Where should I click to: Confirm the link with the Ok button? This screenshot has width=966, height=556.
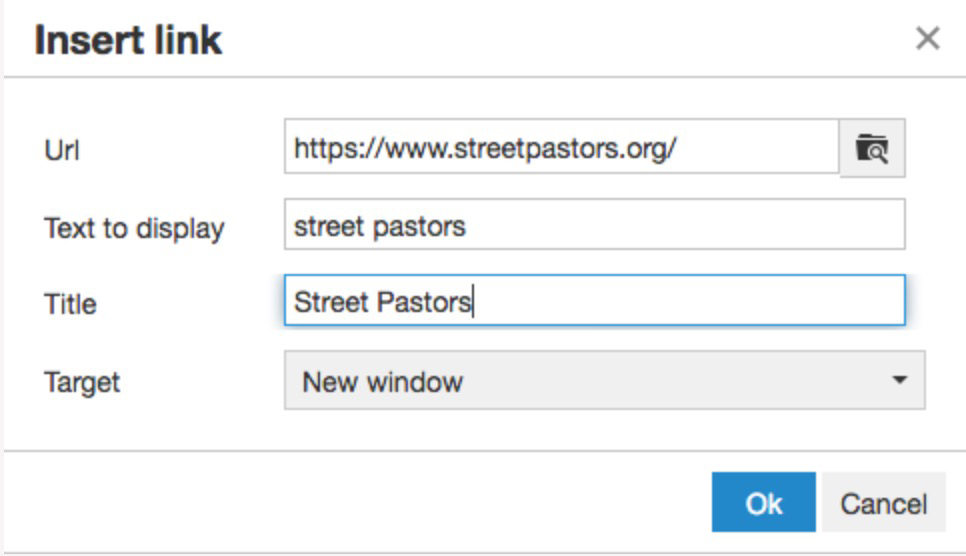763,502
